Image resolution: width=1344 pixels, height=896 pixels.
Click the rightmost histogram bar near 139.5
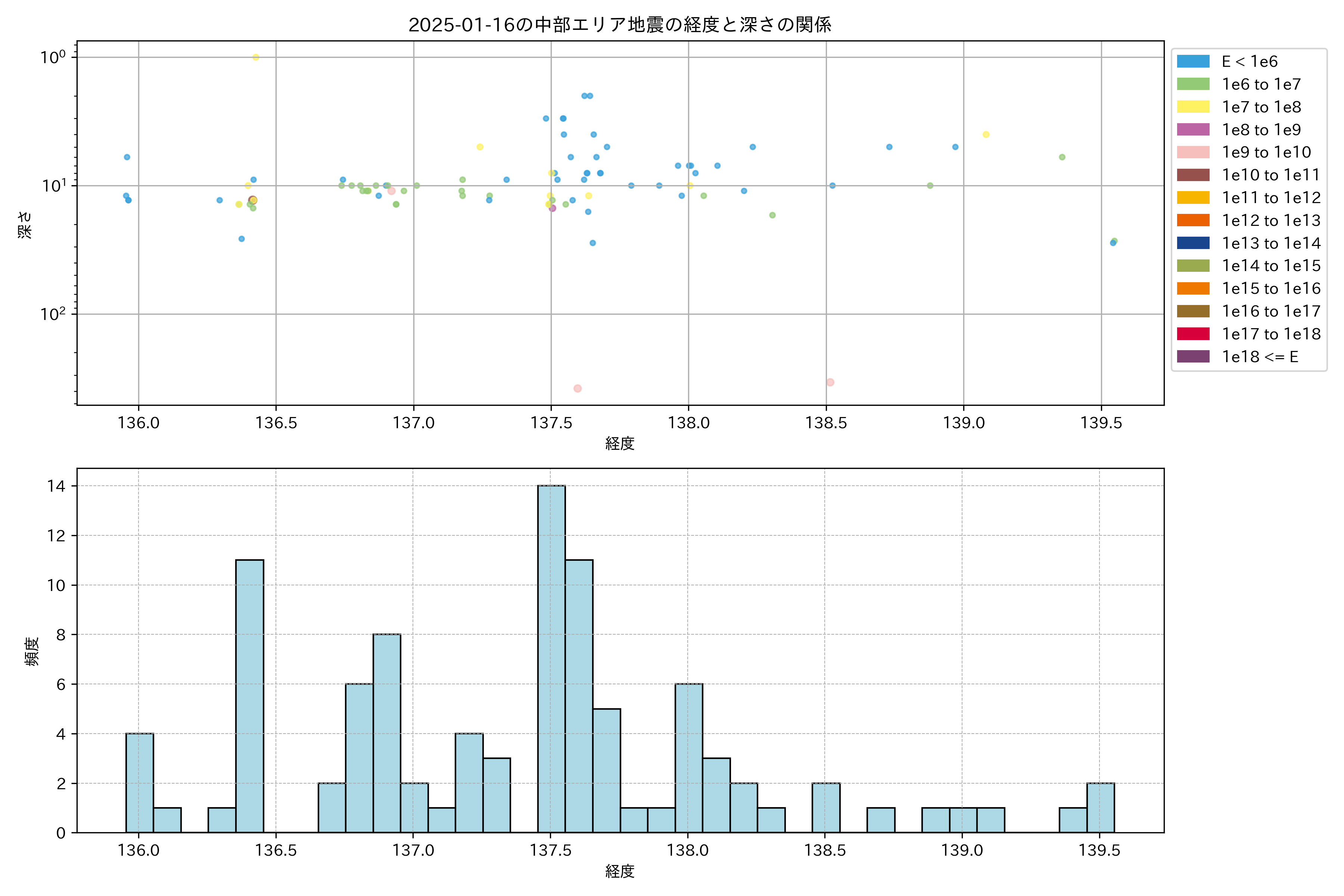(1100, 808)
